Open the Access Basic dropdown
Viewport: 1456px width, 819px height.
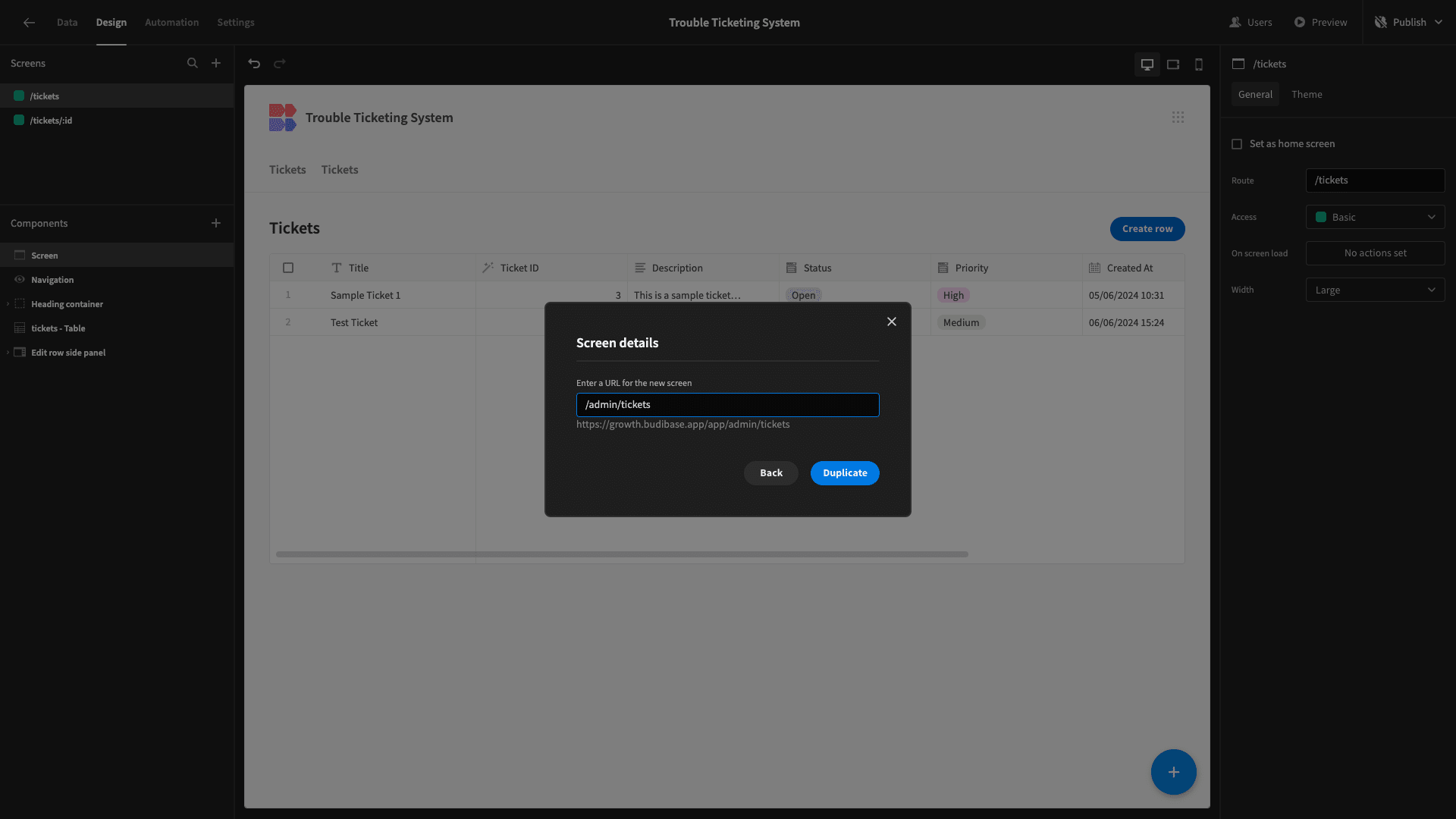(x=1375, y=217)
